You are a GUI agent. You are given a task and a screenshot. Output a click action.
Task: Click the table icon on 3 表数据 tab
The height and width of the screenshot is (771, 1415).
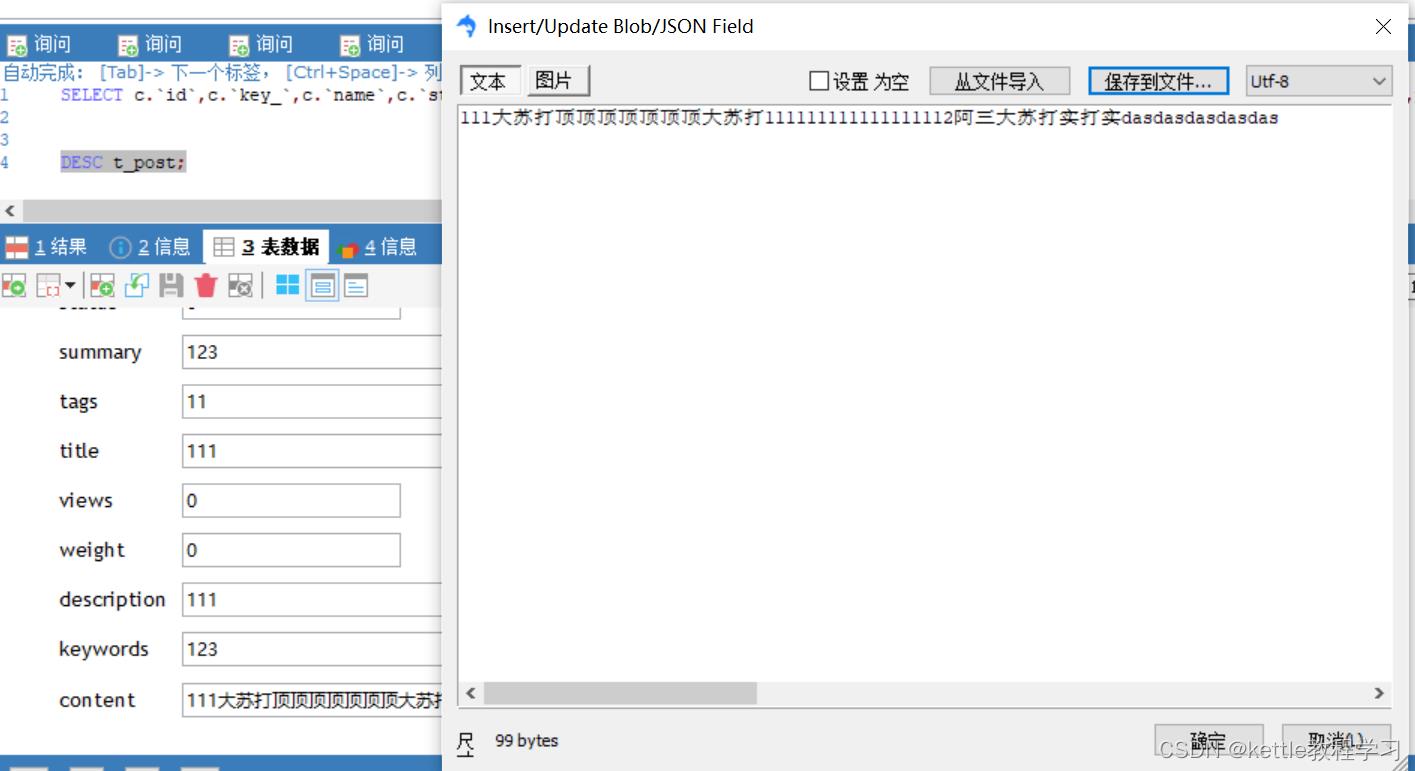(224, 247)
